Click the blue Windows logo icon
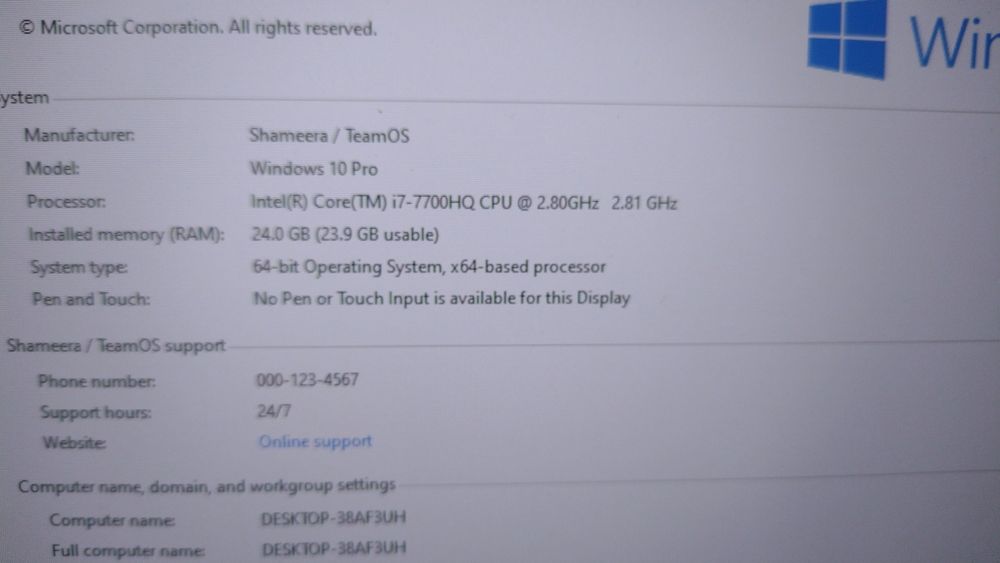This screenshot has width=1000, height=563. [x=848, y=38]
